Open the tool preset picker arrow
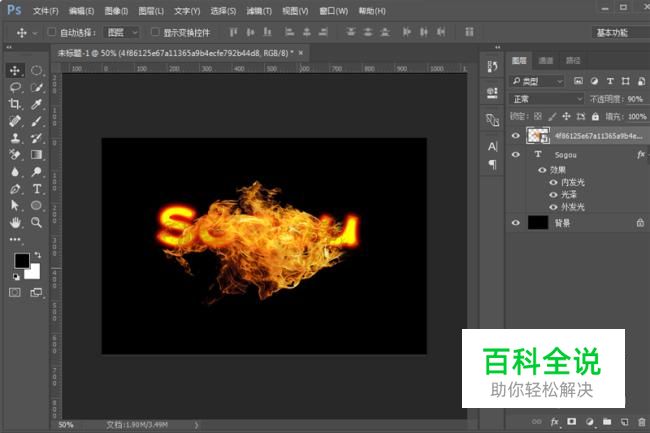The image size is (650, 433). 35,33
